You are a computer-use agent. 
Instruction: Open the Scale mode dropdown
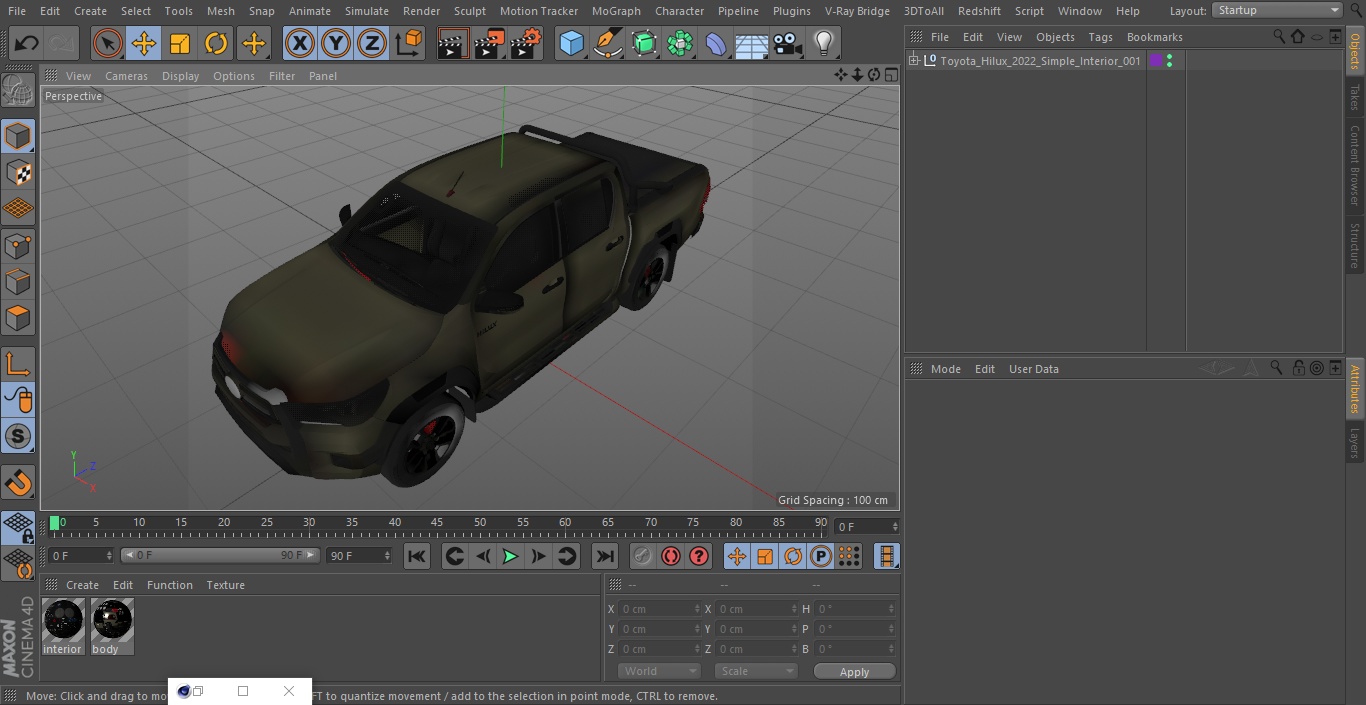tap(756, 671)
